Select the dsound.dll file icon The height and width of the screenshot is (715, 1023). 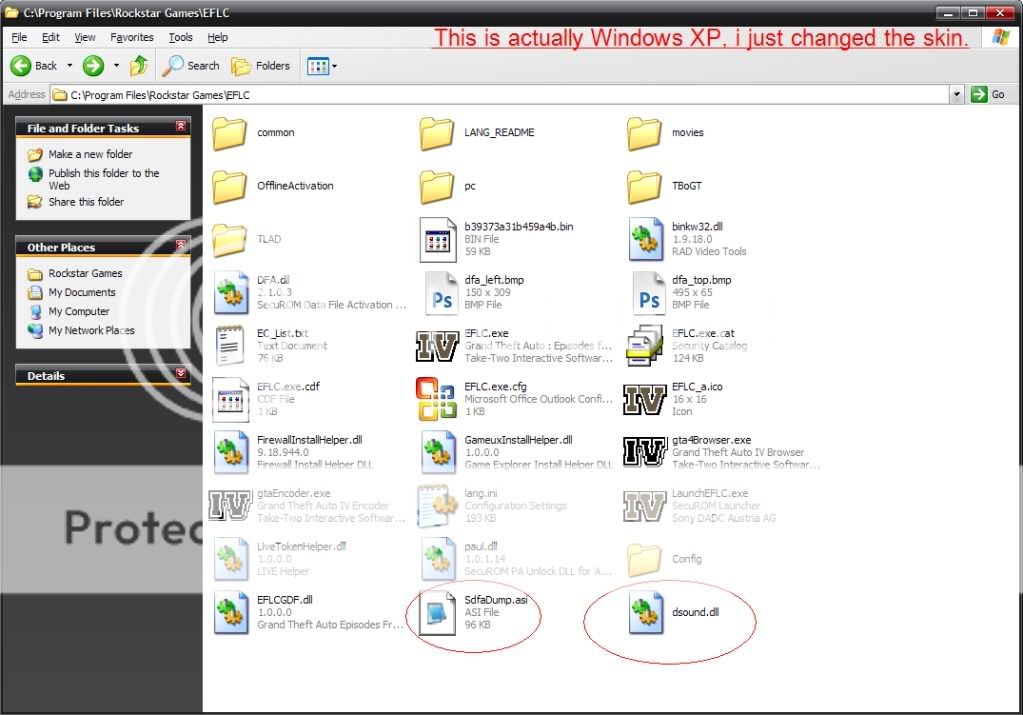coord(646,613)
